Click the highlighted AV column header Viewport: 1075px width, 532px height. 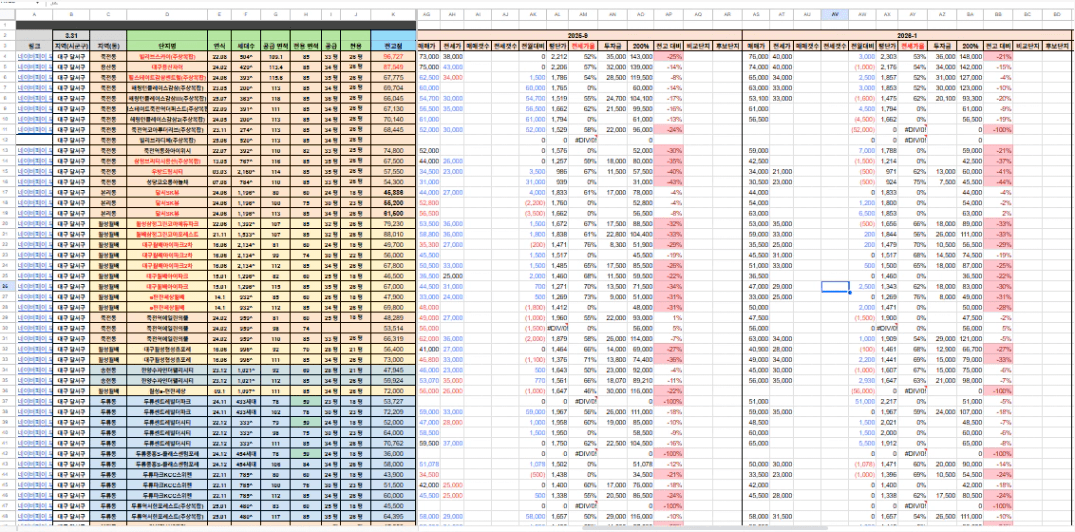click(835, 15)
